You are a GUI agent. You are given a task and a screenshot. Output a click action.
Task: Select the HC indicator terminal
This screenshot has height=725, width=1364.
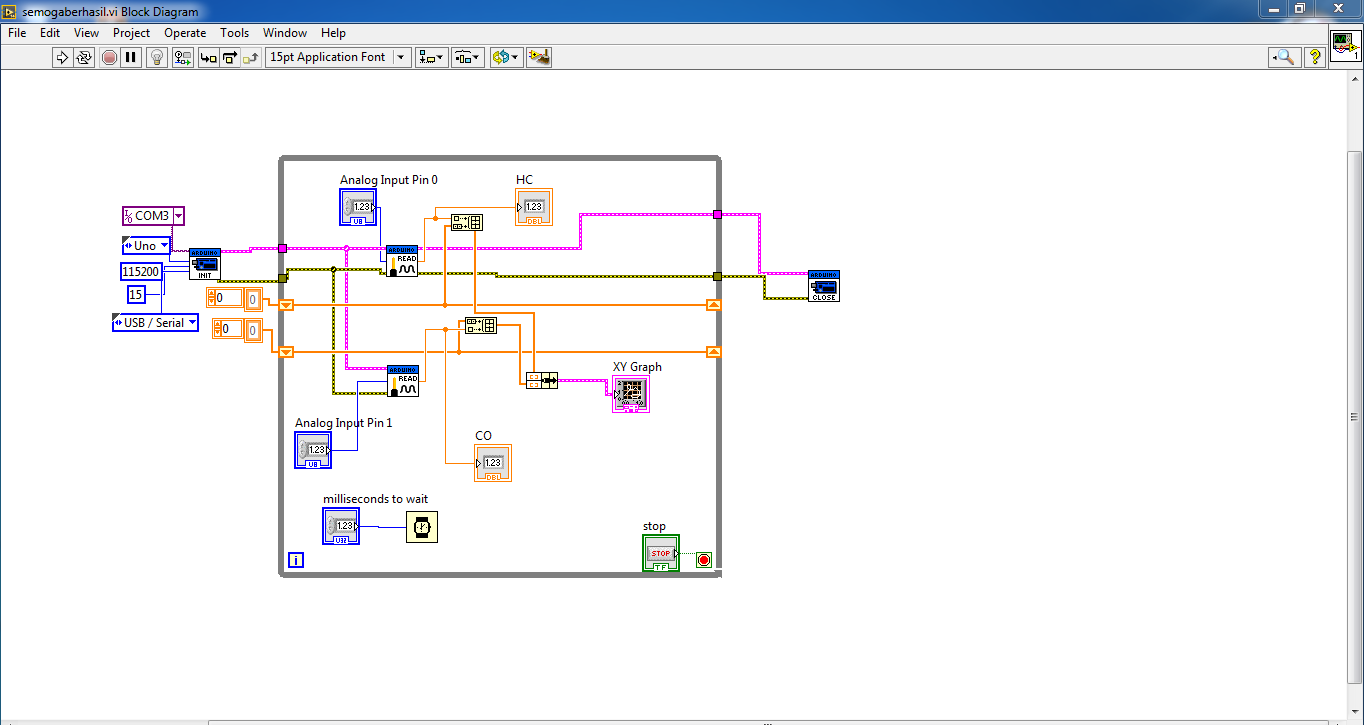[534, 207]
